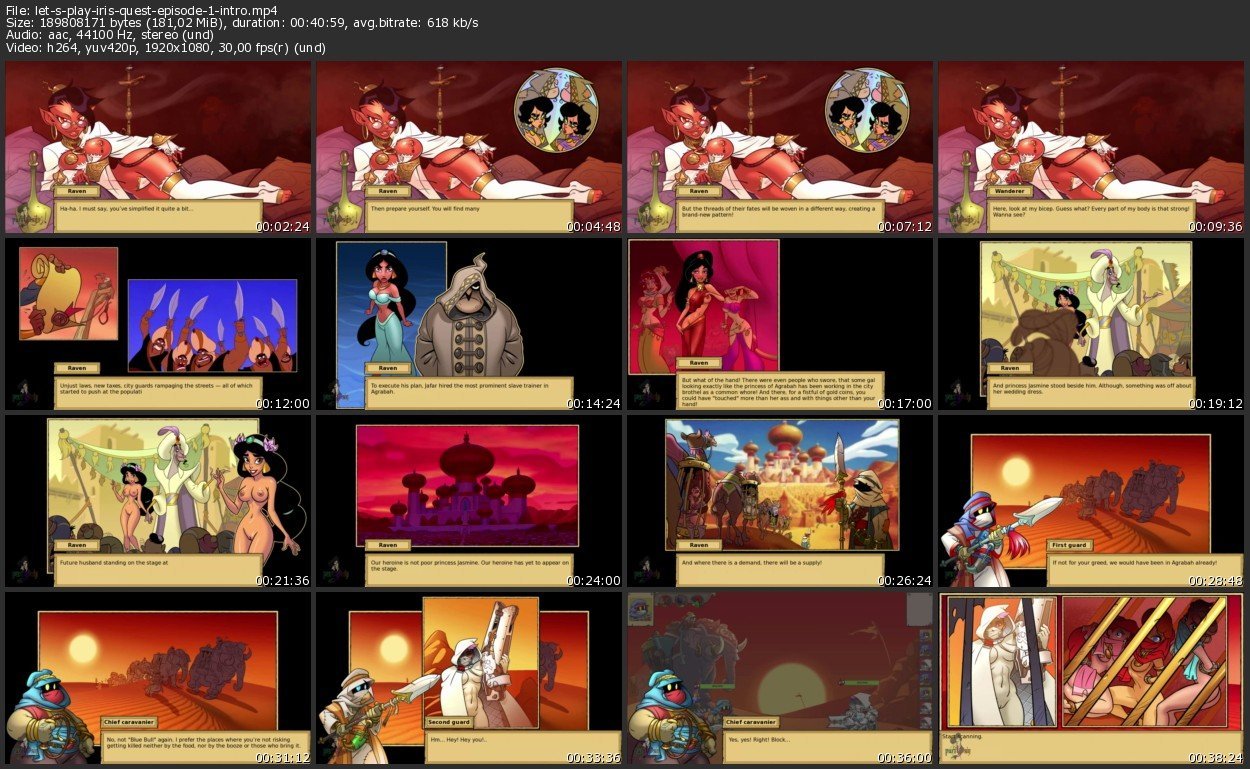The width and height of the screenshot is (1250, 769).
Task: Open the thumbnail at 00:17:00
Action: coord(780,325)
